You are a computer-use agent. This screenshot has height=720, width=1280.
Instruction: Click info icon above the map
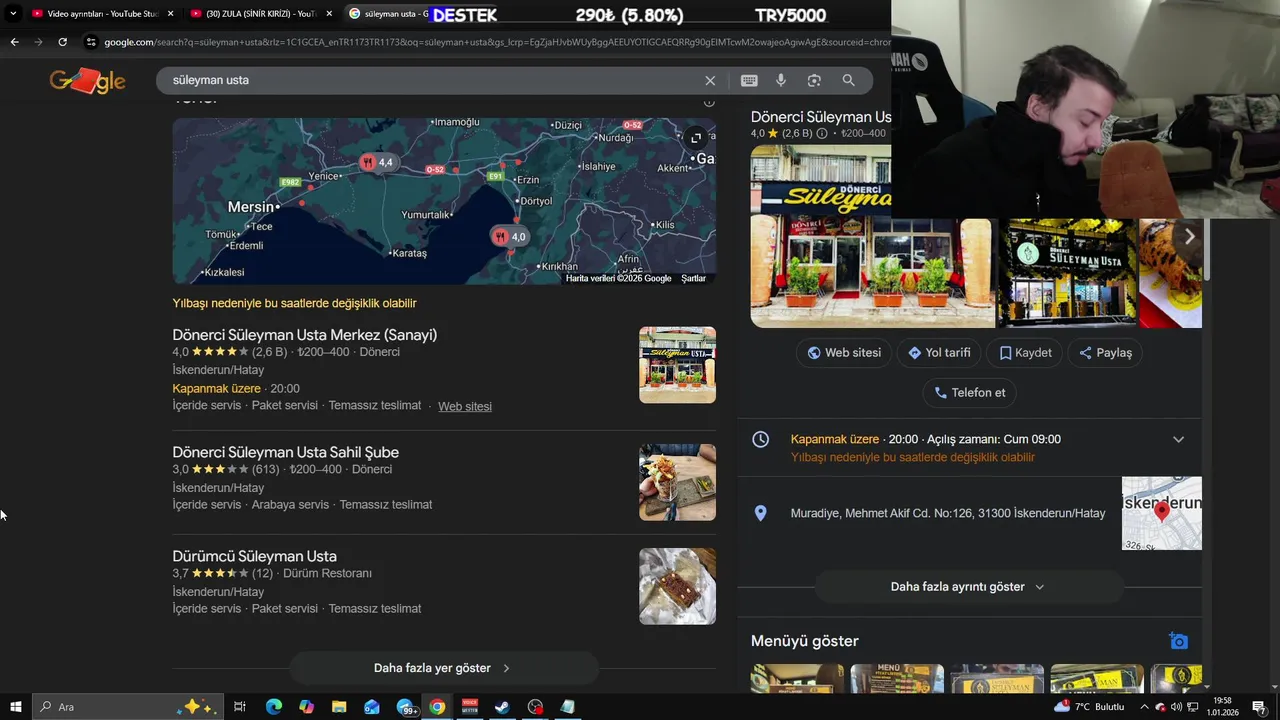click(x=709, y=102)
